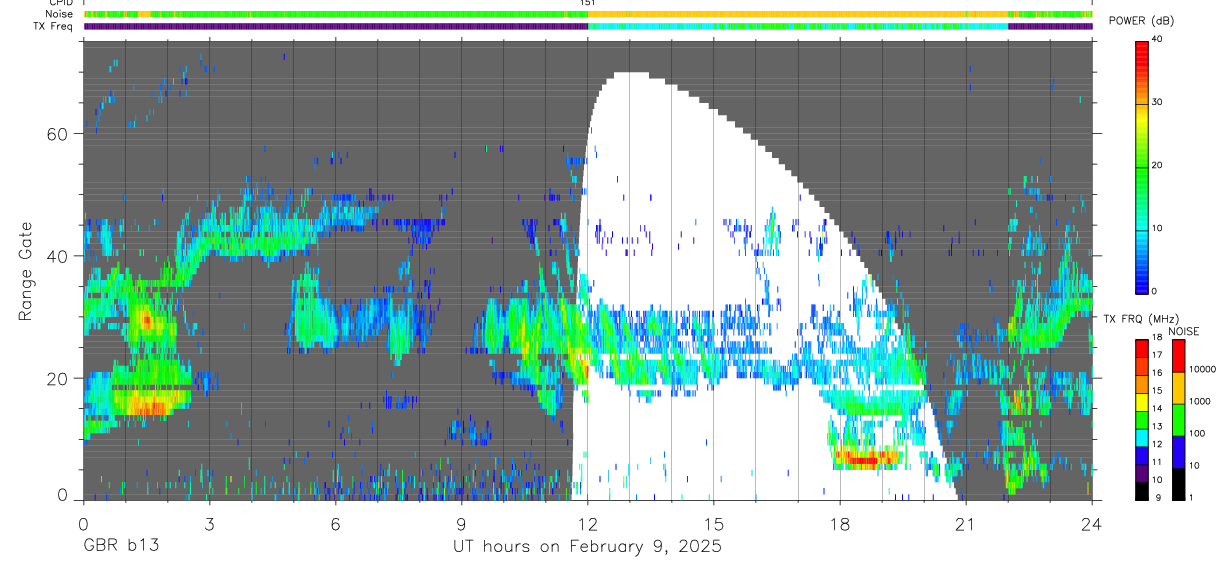Click the x-axis tick label '15'
The width and height of the screenshot is (1228, 567).
coord(714,523)
